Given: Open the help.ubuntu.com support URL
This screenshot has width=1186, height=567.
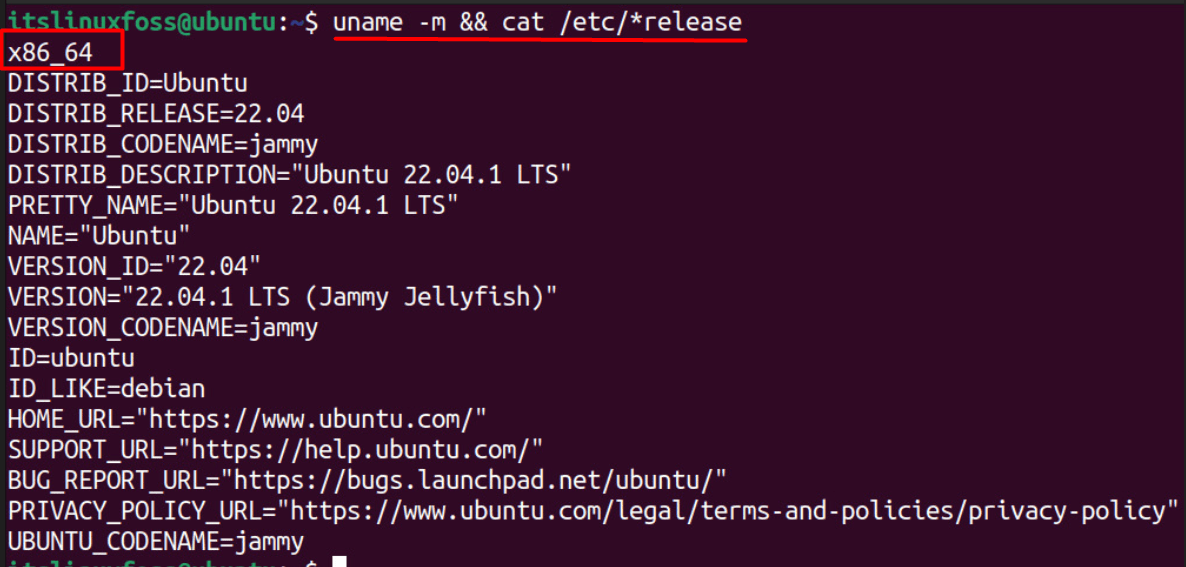Looking at the screenshot, I should [x=367, y=449].
